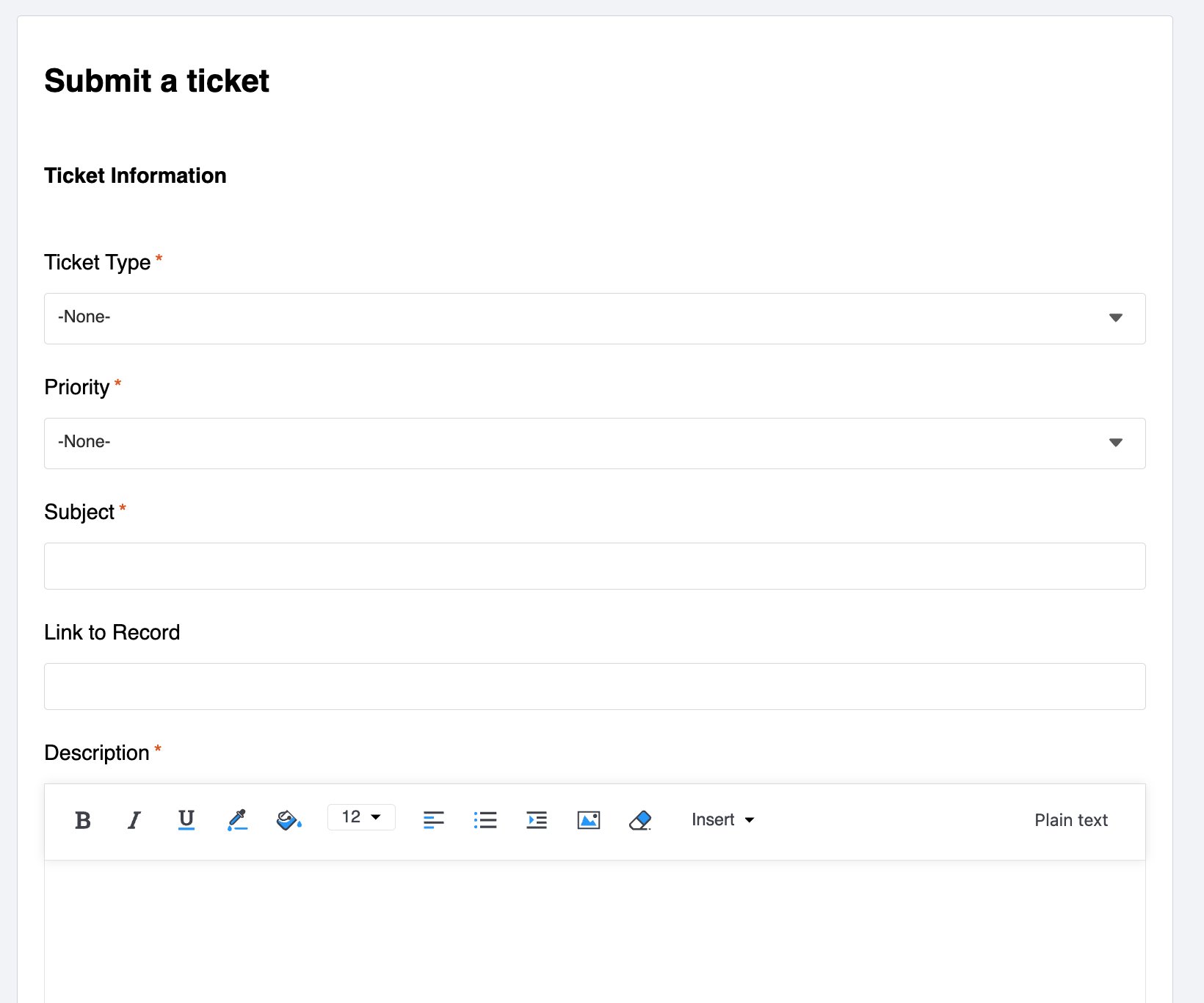Click inside the Description text area
The width and height of the screenshot is (1204, 1003).
[595, 933]
